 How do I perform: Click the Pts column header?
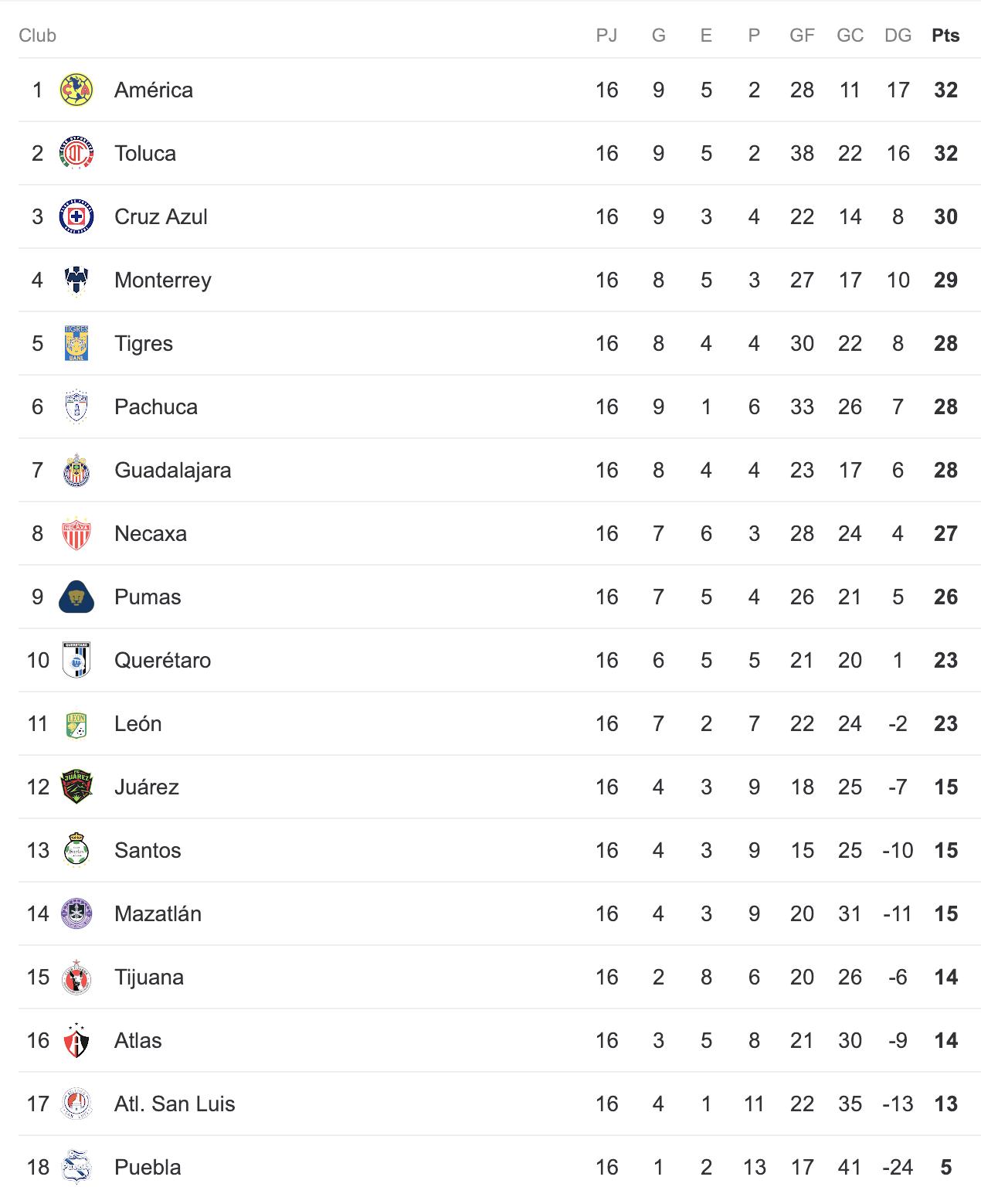(x=945, y=36)
